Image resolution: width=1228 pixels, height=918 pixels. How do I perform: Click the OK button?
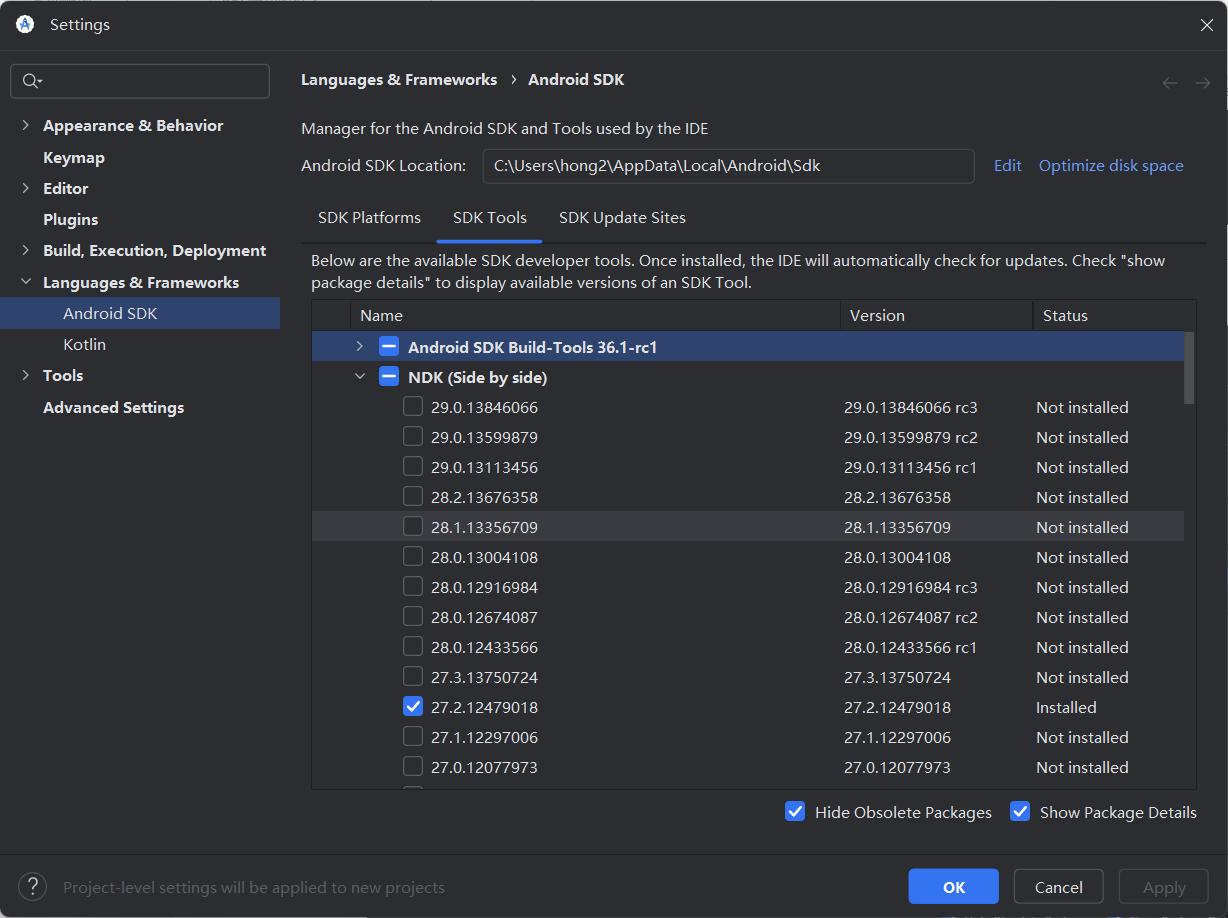pos(954,887)
